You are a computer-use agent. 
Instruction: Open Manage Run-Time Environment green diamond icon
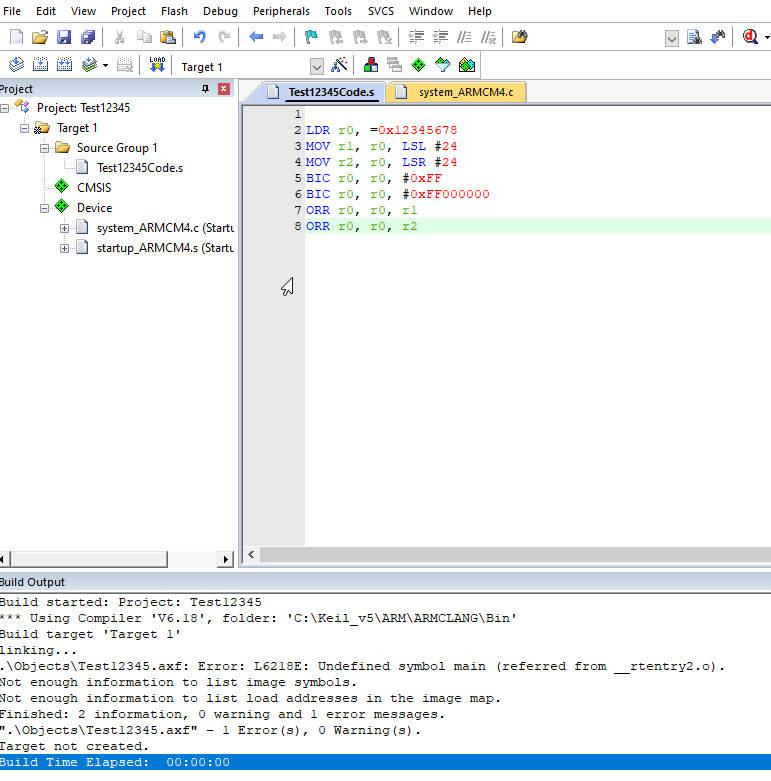click(x=418, y=66)
